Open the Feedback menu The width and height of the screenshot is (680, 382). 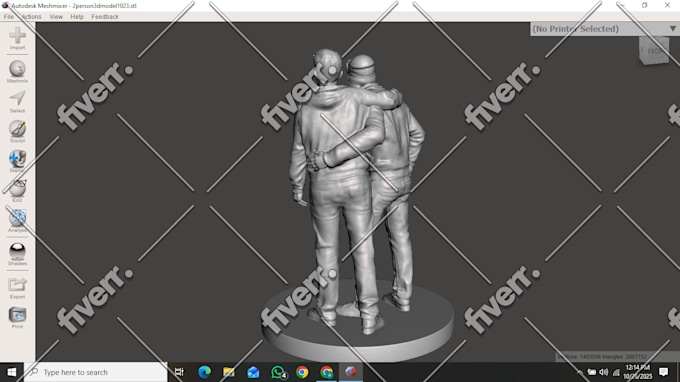pyautogui.click(x=105, y=16)
